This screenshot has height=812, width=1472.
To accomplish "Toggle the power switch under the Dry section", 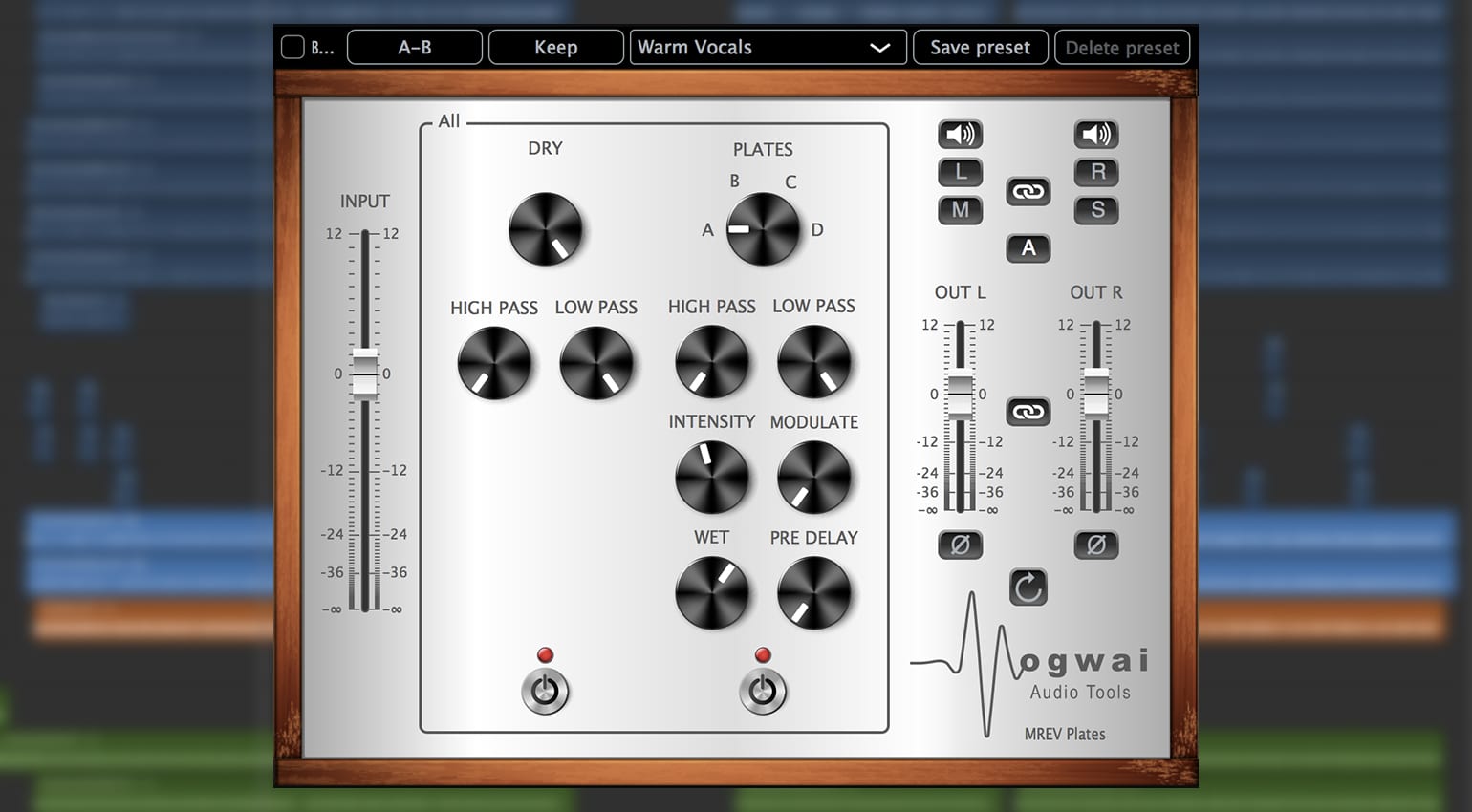I will point(545,692).
